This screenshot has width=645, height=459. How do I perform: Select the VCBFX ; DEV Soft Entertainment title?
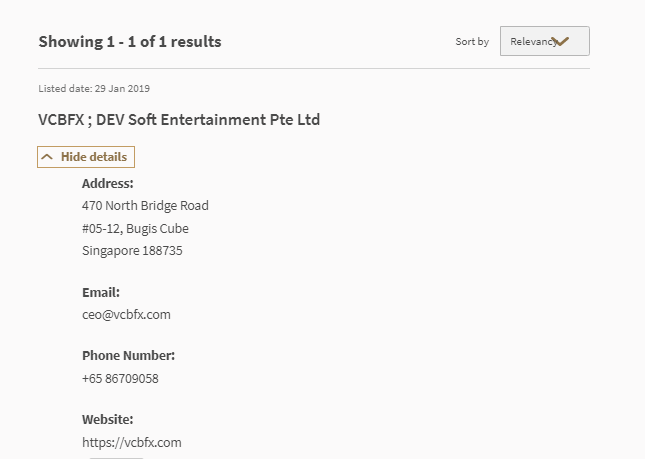tap(179, 120)
